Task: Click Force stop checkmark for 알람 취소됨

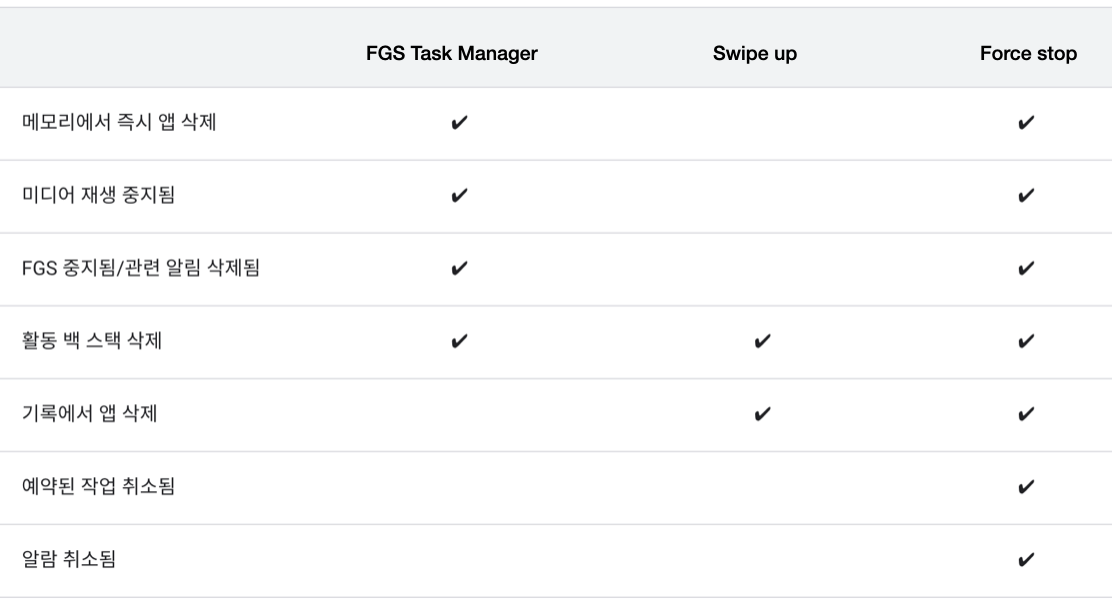Action: pos(1026,560)
